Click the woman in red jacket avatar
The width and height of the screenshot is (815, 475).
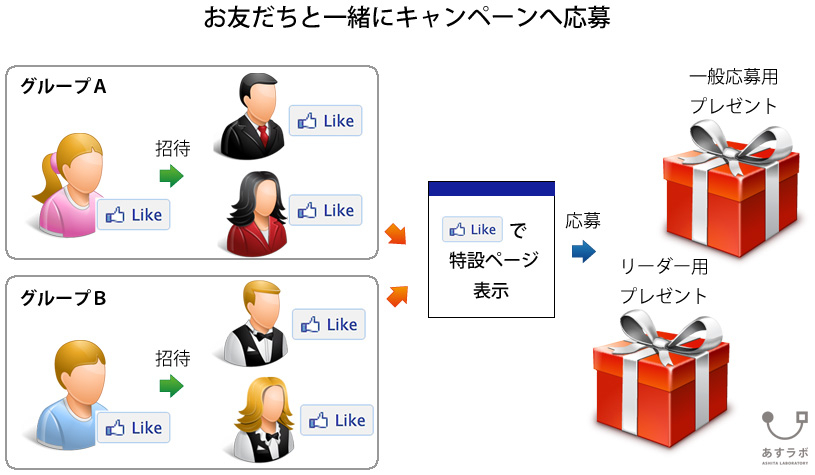257,213
